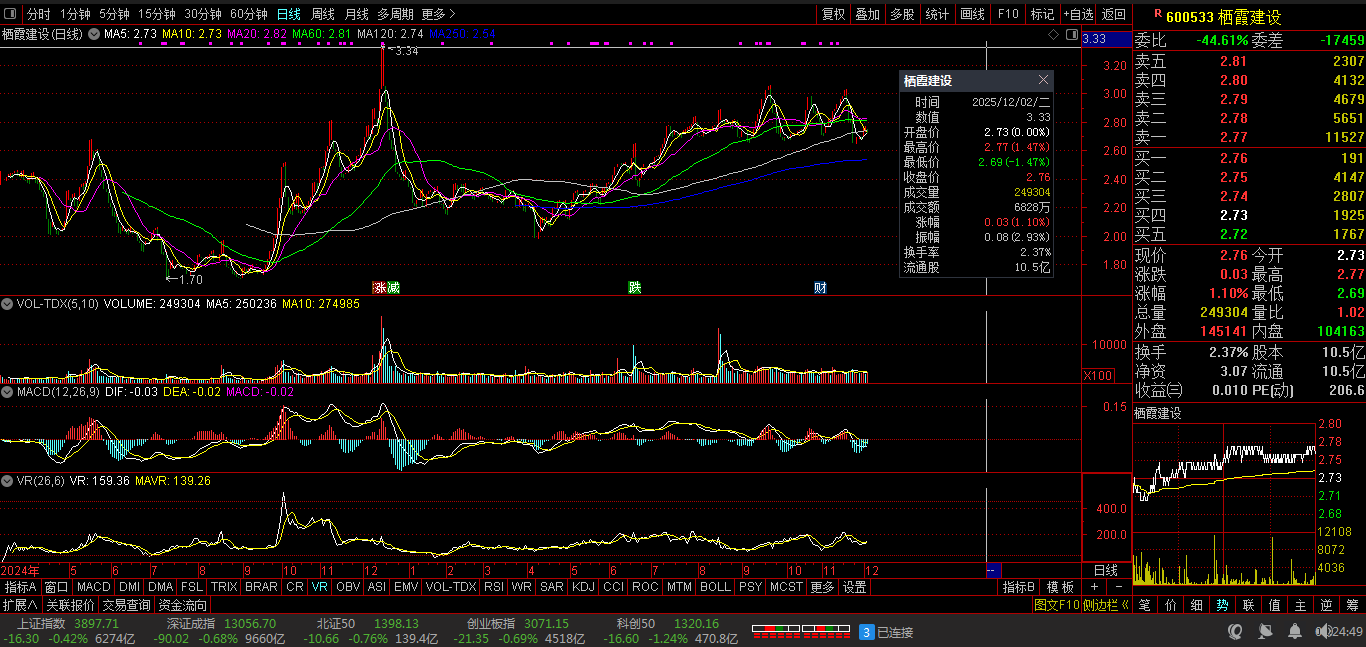The width and height of the screenshot is (1366, 647).
Task: Expand the dropdown arrow next to 栖霞建设(日线)
Action: 94,35
